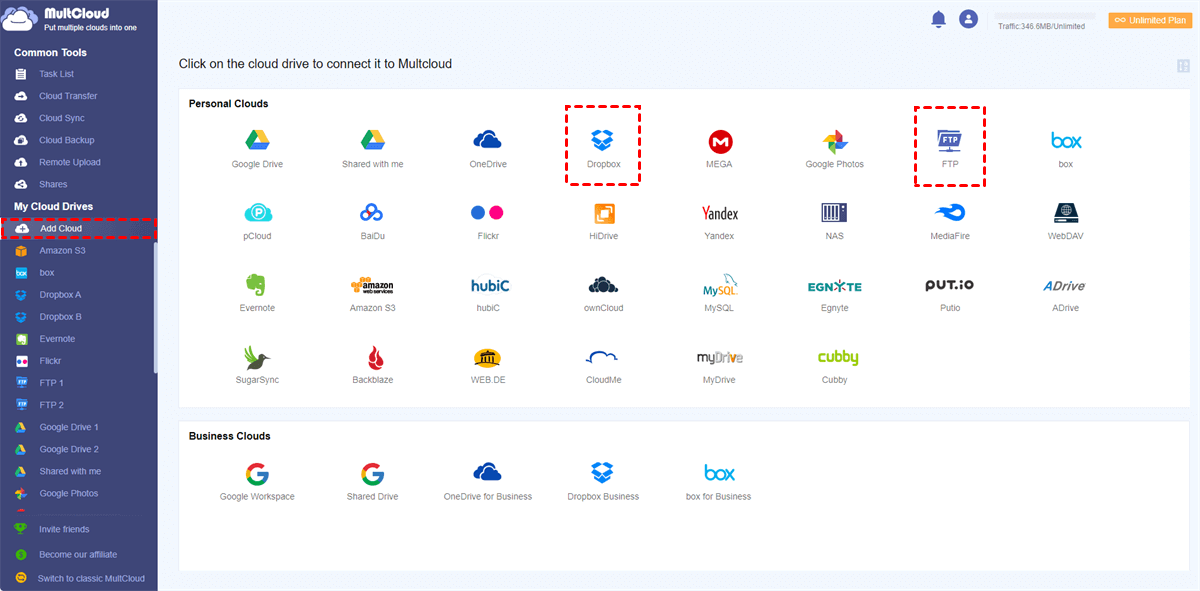This screenshot has width=1200, height=591.
Task: Switch to classic MultCloud
Action: (x=91, y=578)
